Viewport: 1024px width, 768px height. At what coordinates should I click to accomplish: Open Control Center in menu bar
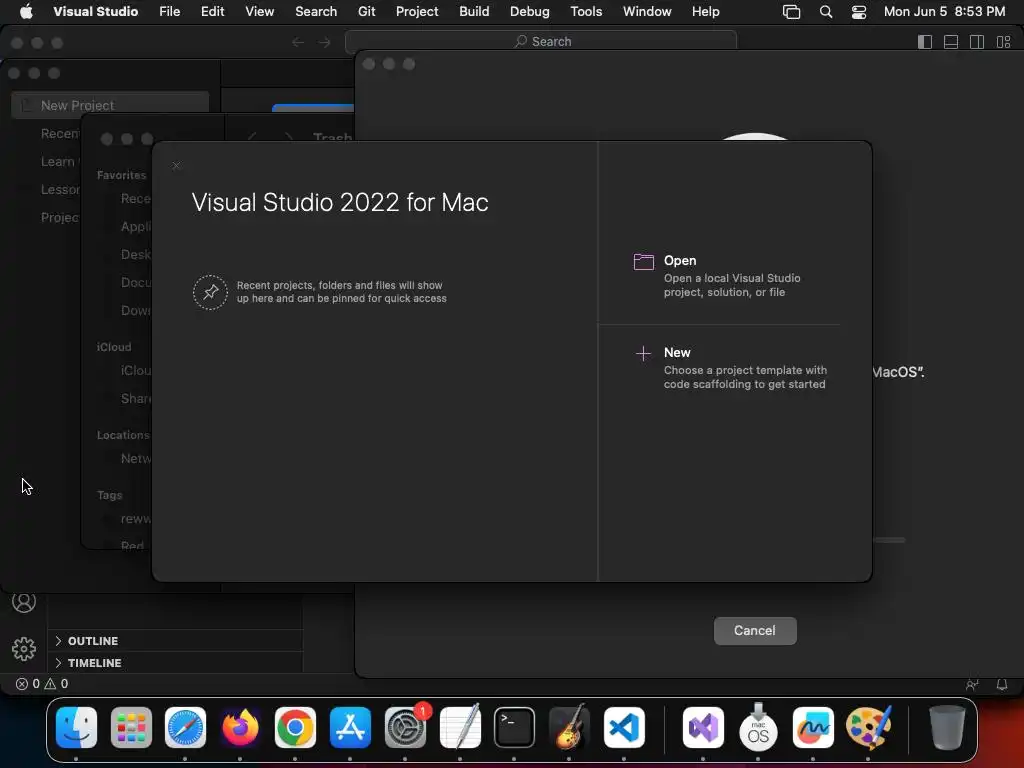pos(859,12)
